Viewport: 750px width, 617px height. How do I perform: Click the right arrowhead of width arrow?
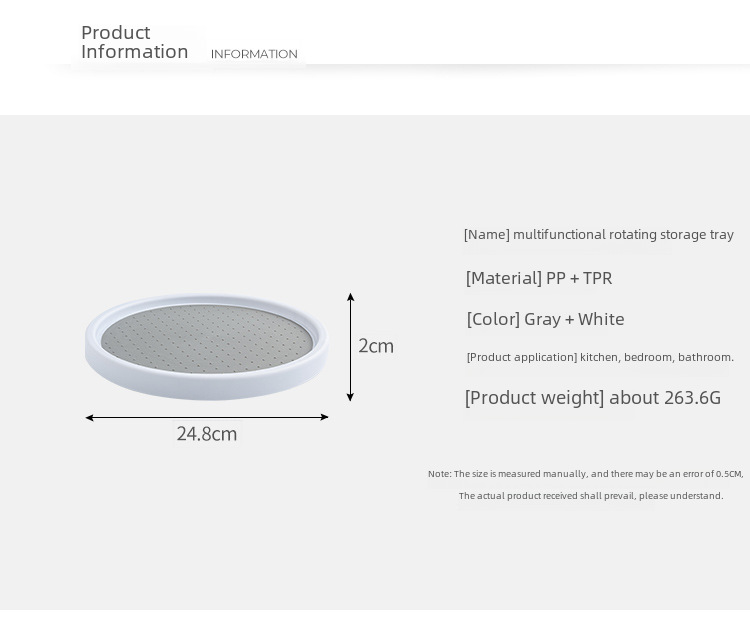point(324,417)
